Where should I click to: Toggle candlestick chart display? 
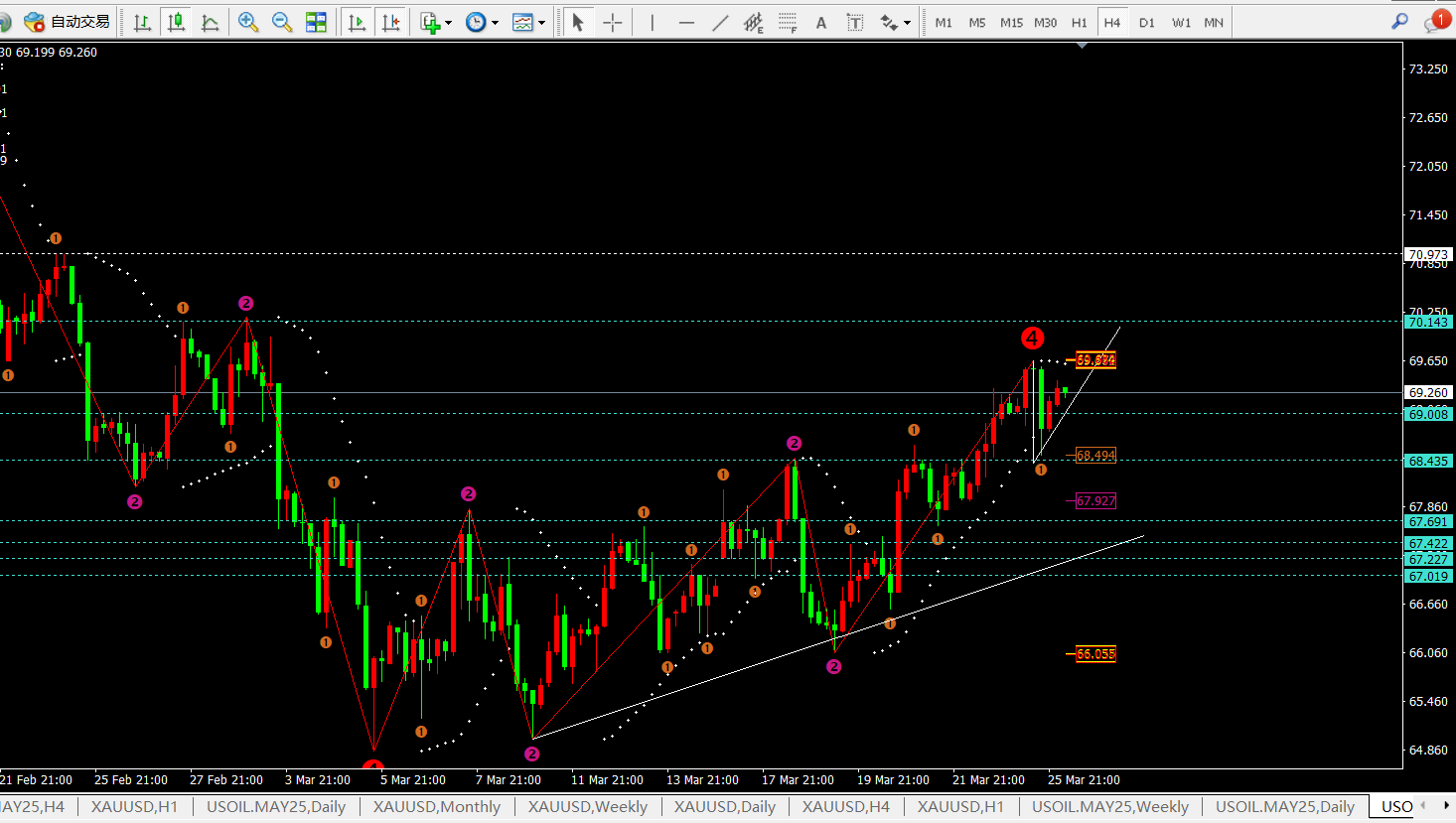(x=177, y=22)
